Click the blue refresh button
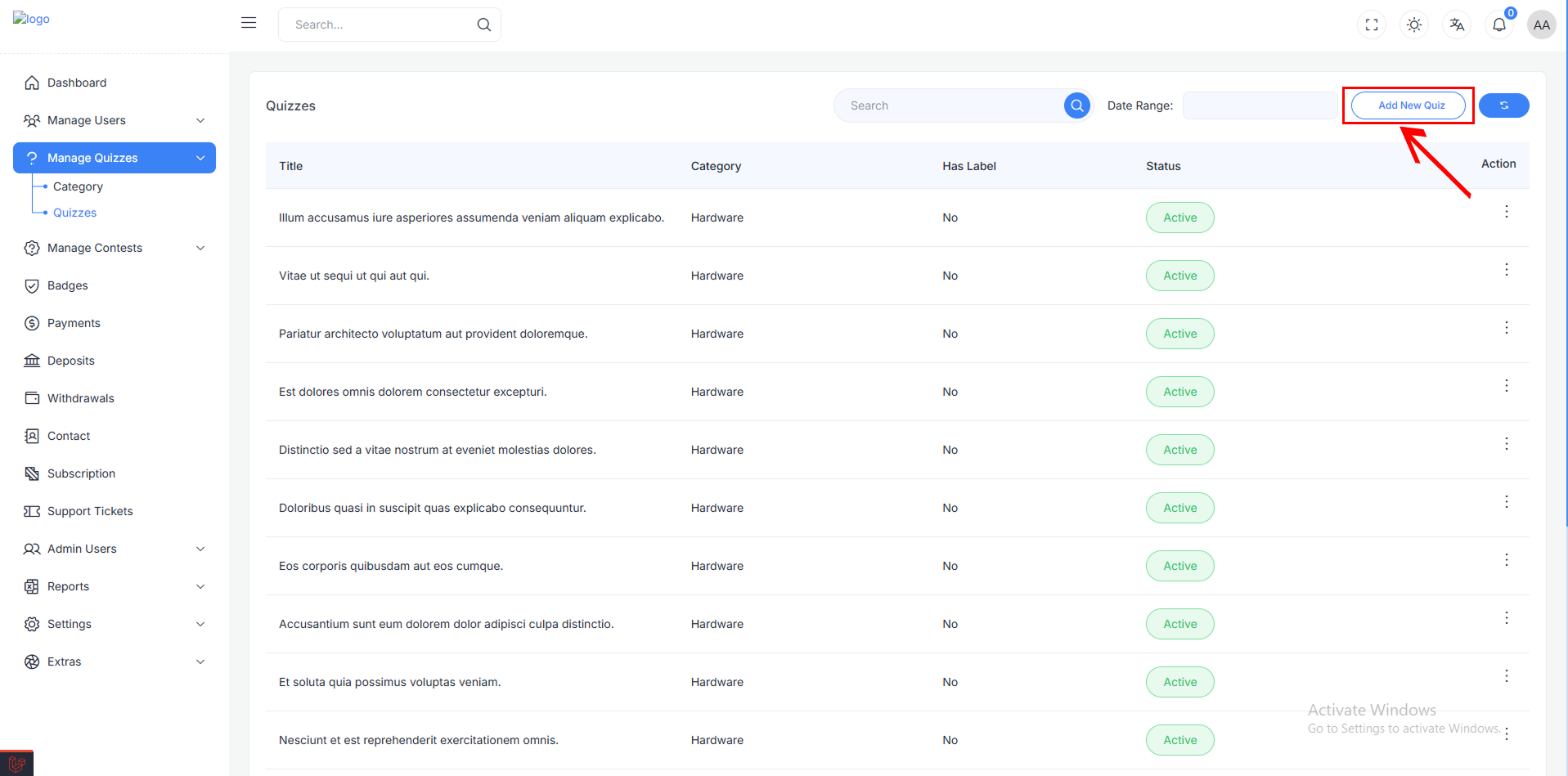The height and width of the screenshot is (776, 1568). [1504, 105]
